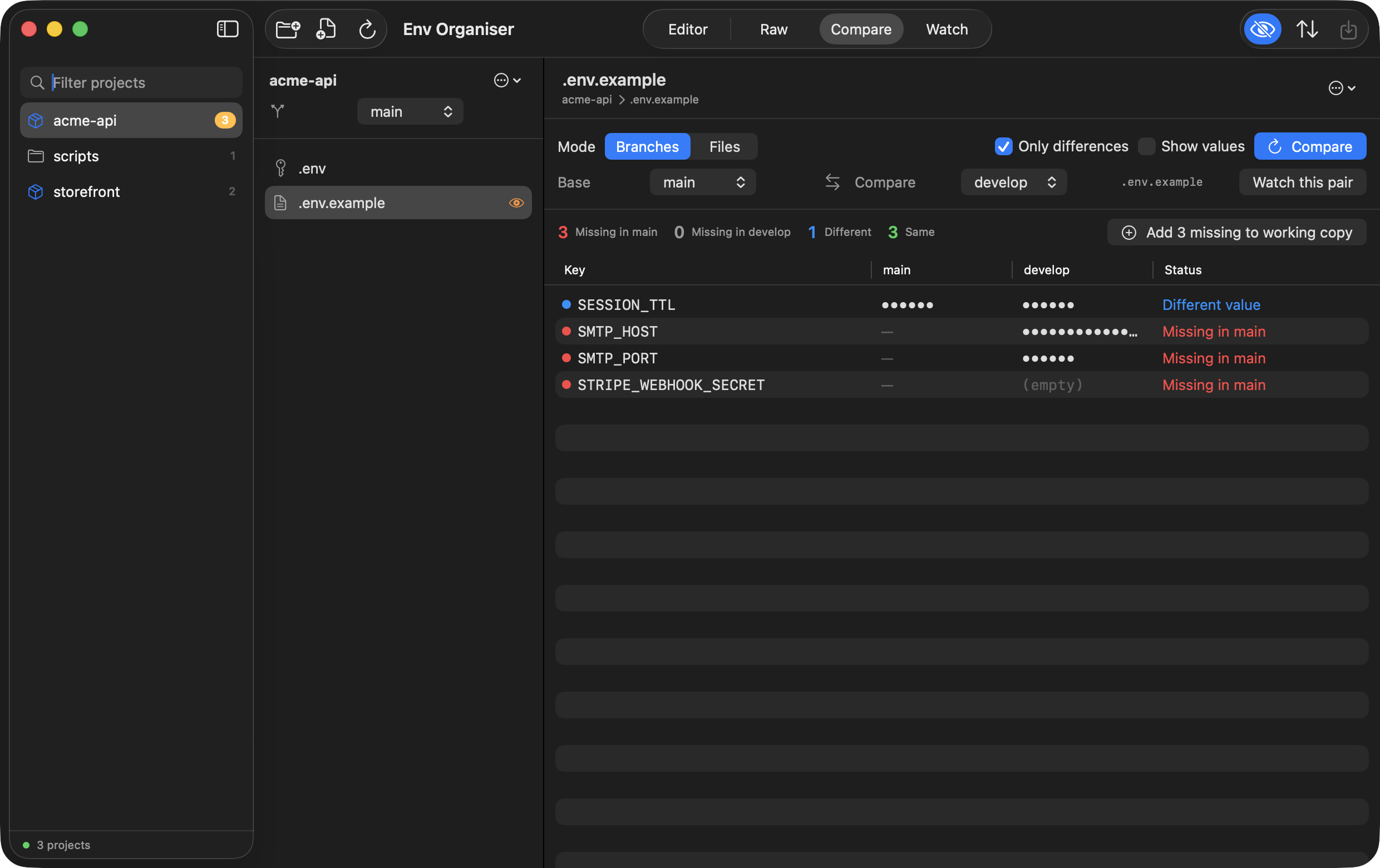Screen dimensions: 1380x868
Task: Select Files mode
Action: point(724,147)
